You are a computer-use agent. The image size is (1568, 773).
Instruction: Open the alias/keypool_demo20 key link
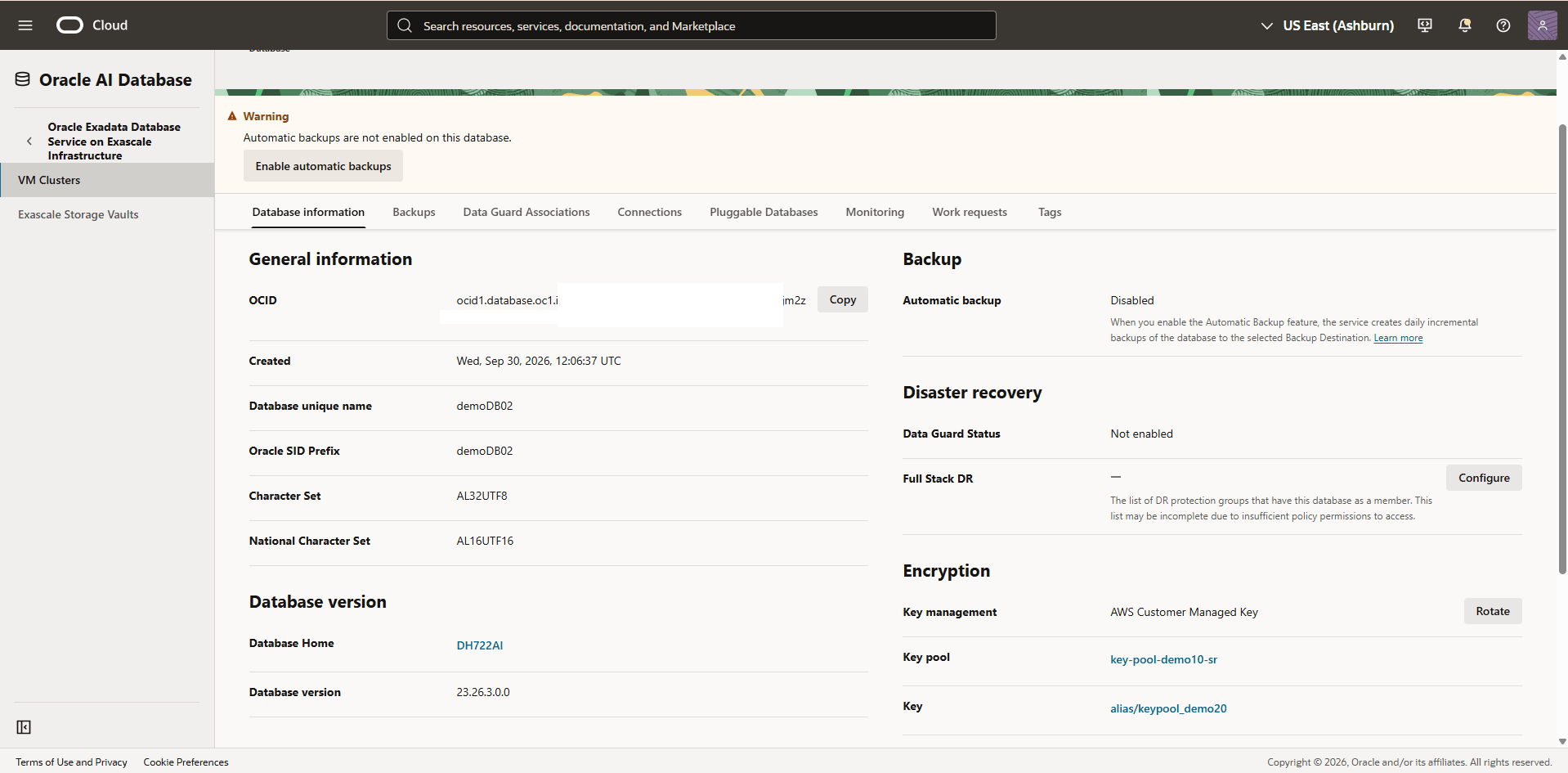[x=1168, y=708]
